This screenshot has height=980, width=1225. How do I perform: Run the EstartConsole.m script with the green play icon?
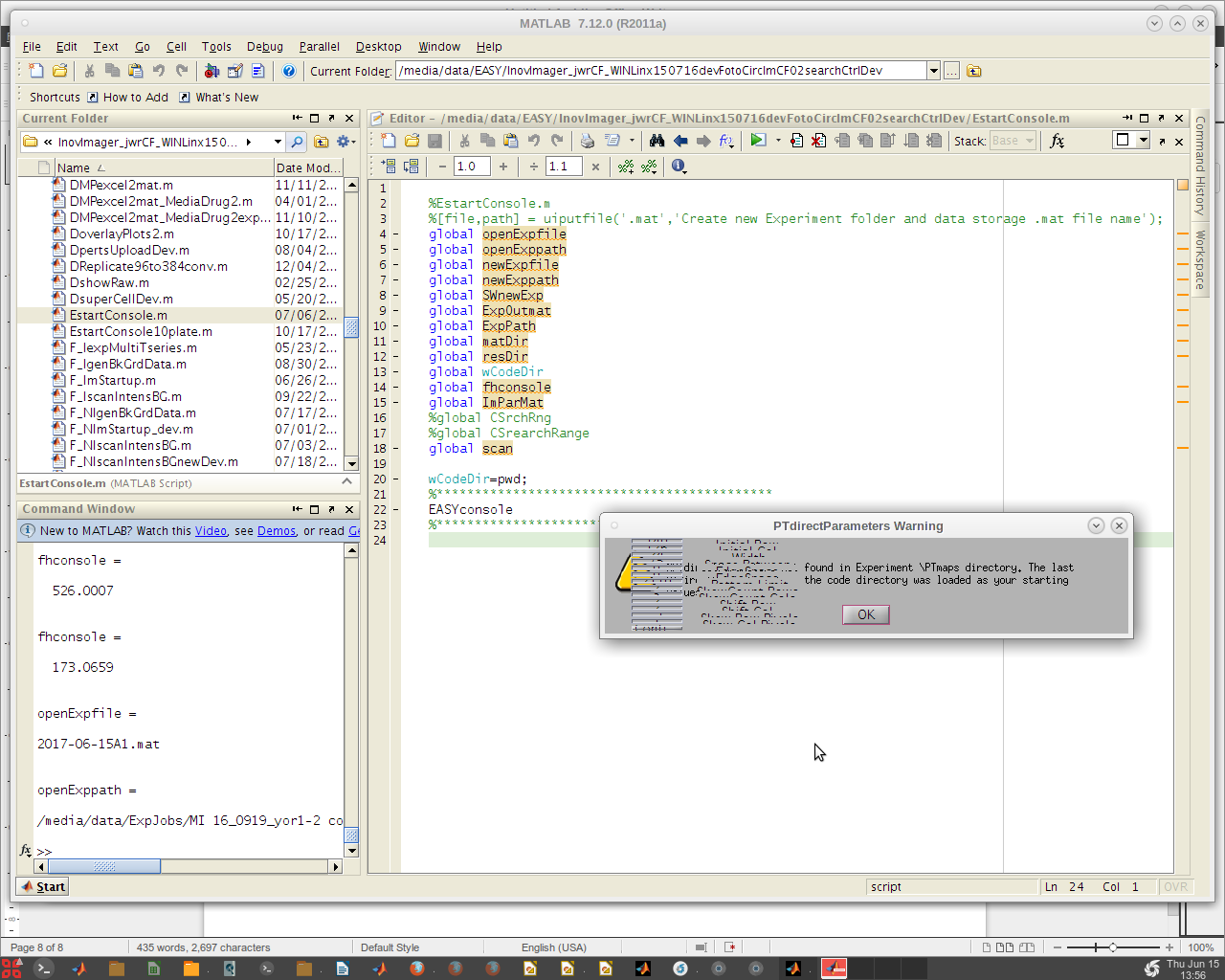(x=758, y=141)
